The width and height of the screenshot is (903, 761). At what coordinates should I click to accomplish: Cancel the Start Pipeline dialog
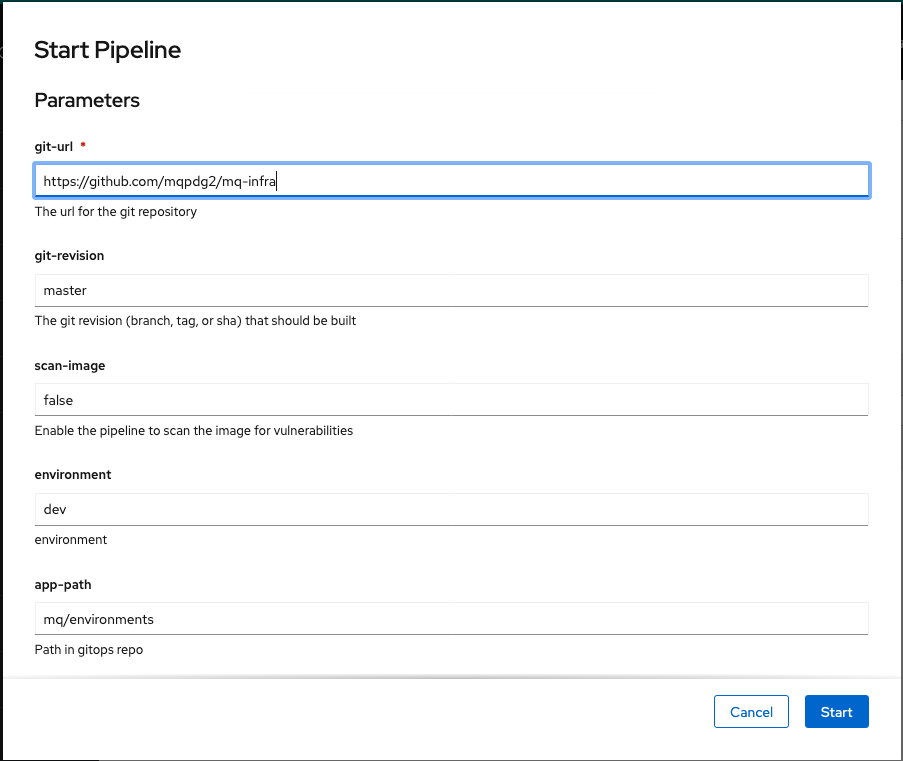tap(751, 712)
